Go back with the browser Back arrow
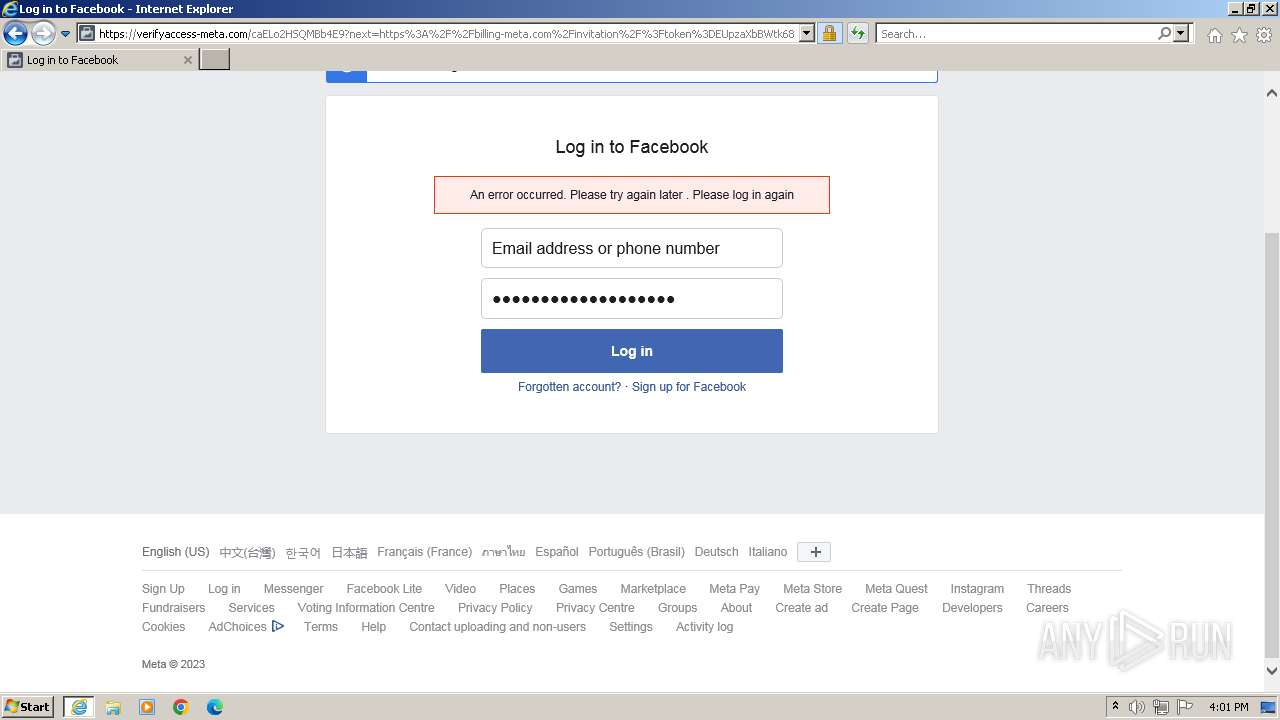 (x=15, y=34)
